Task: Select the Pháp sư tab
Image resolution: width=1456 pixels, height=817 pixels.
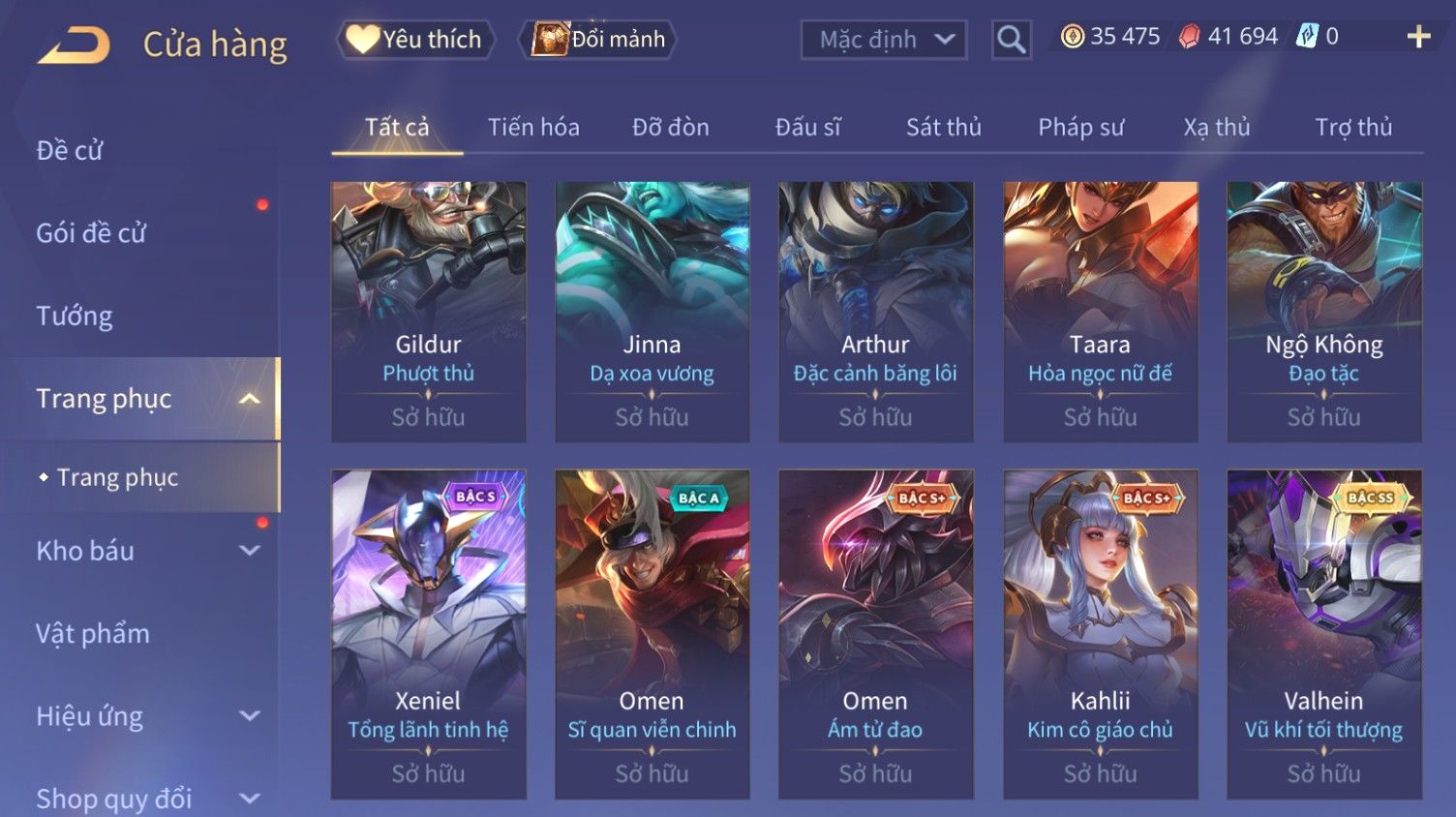Action: pyautogui.click(x=1081, y=127)
